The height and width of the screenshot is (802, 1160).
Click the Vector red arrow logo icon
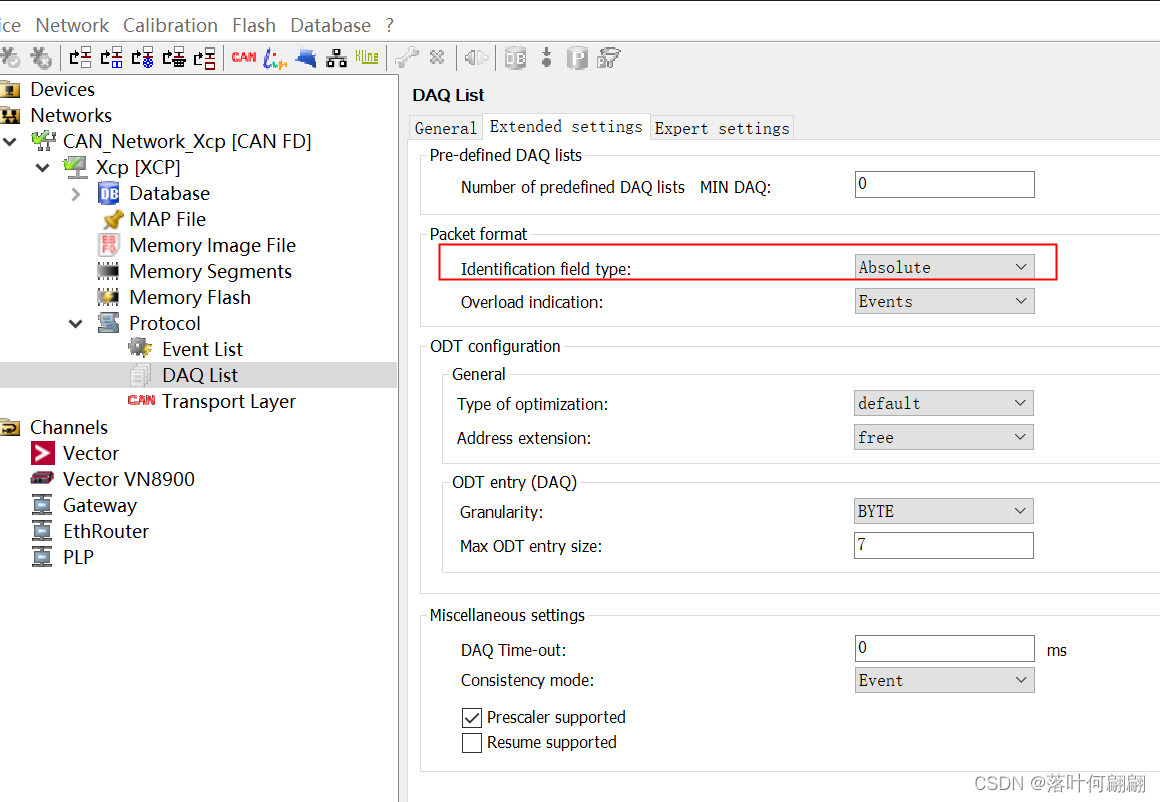[x=43, y=453]
